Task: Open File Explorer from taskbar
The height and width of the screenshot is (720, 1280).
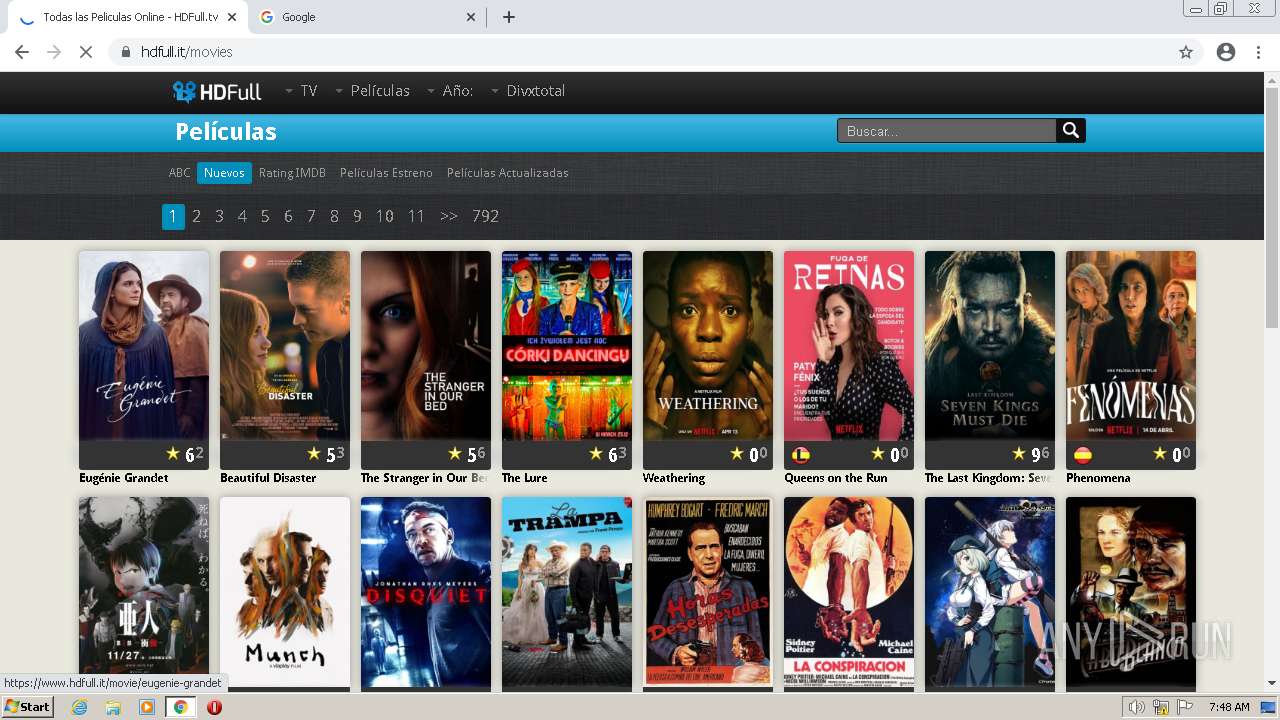Action: (113, 707)
